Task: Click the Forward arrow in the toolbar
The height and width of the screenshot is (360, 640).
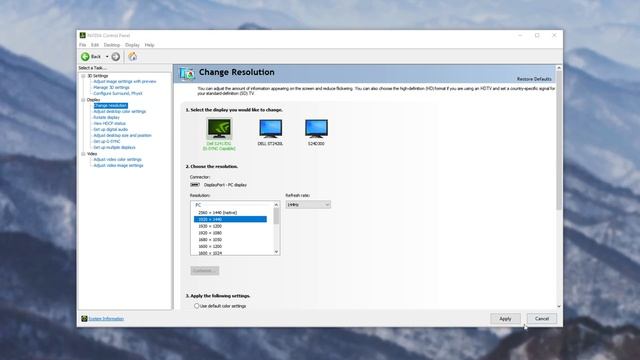Action: (x=116, y=57)
